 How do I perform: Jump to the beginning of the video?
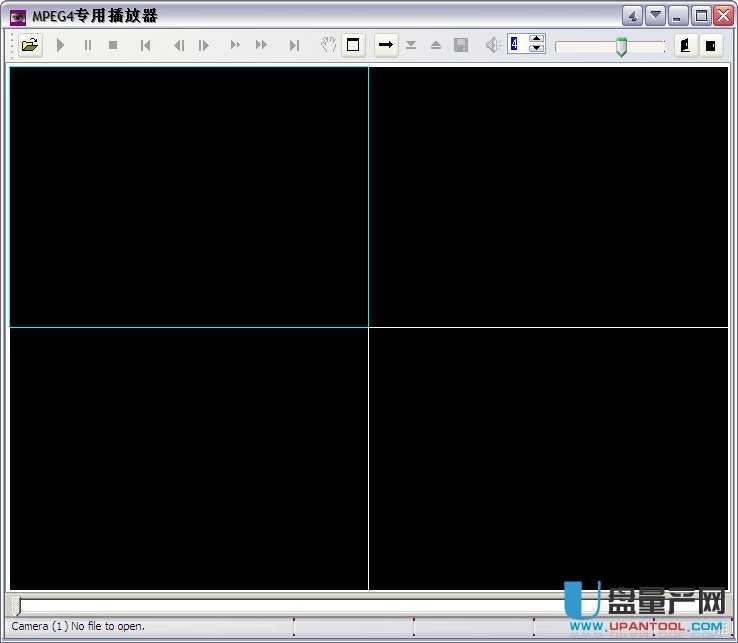pyautogui.click(x=146, y=45)
